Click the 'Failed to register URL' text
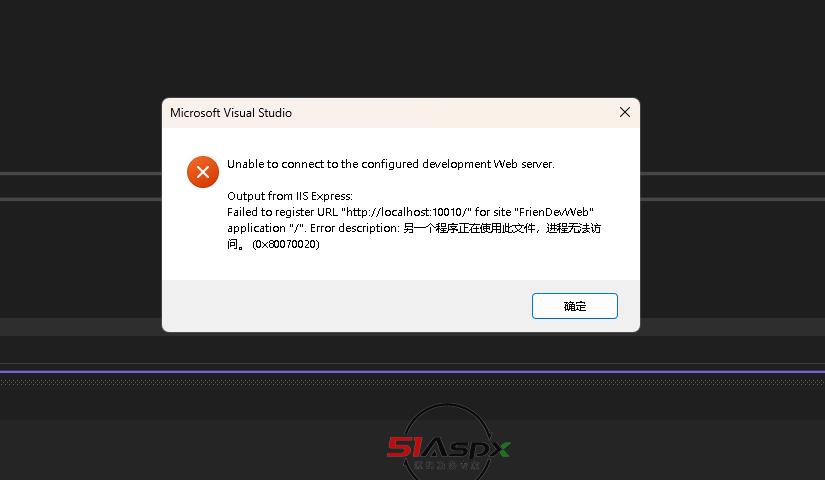 tap(282, 212)
